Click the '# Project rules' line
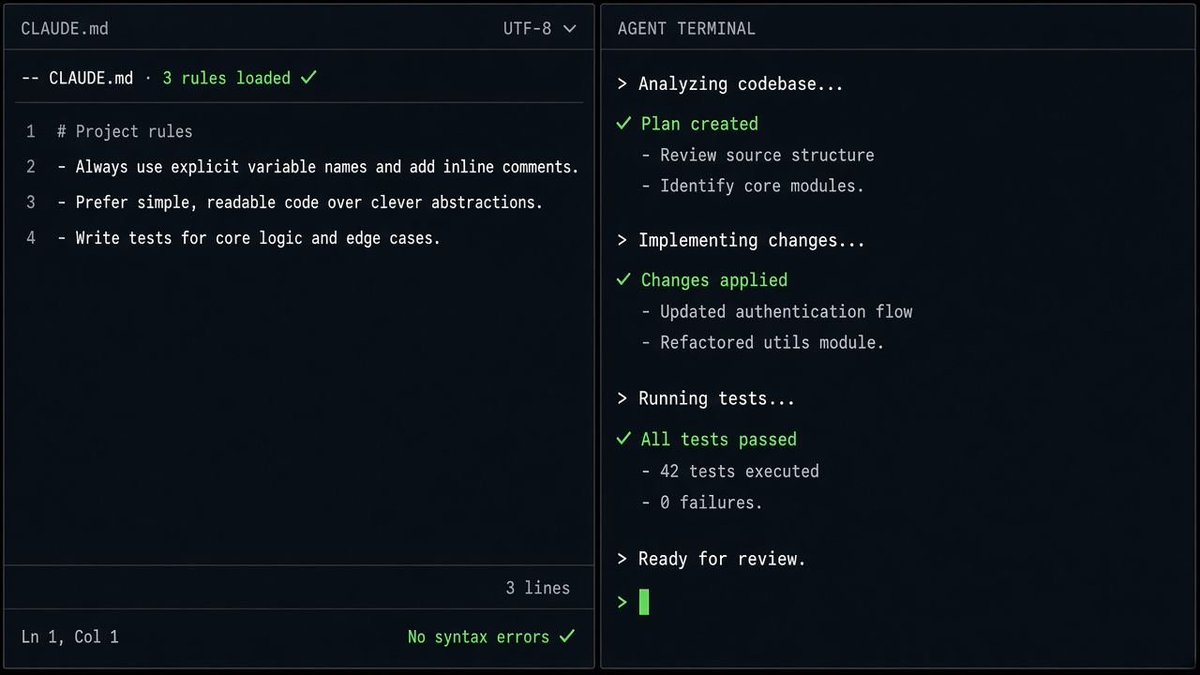 point(125,131)
